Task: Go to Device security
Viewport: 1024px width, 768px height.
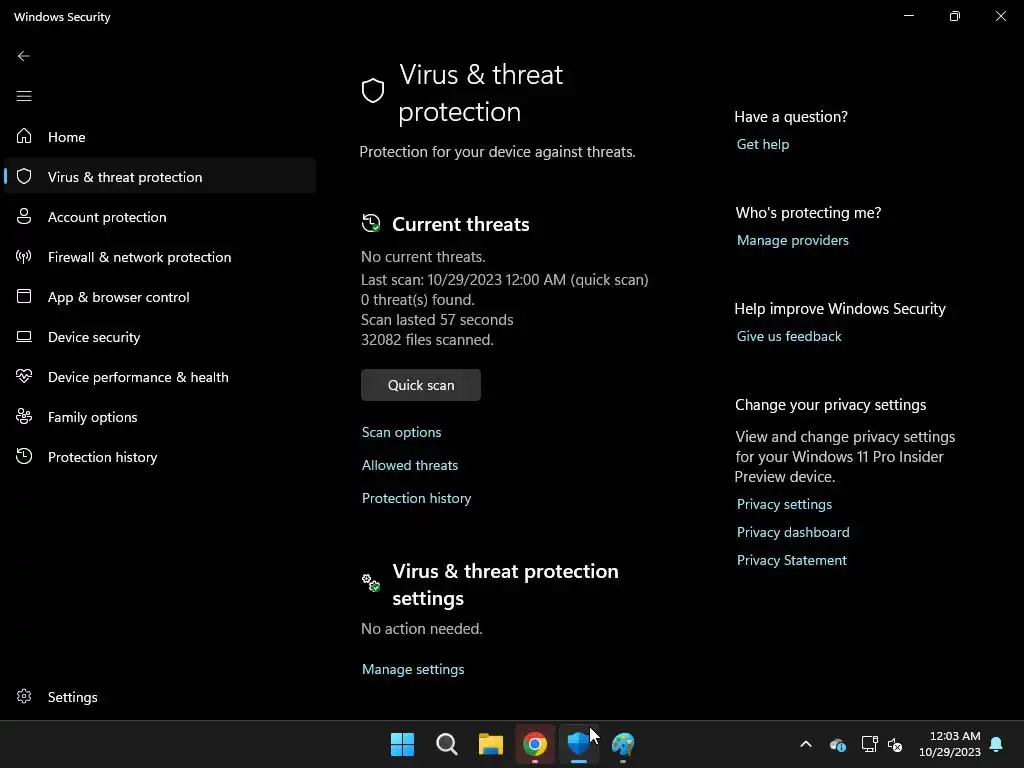Action: 160,336
